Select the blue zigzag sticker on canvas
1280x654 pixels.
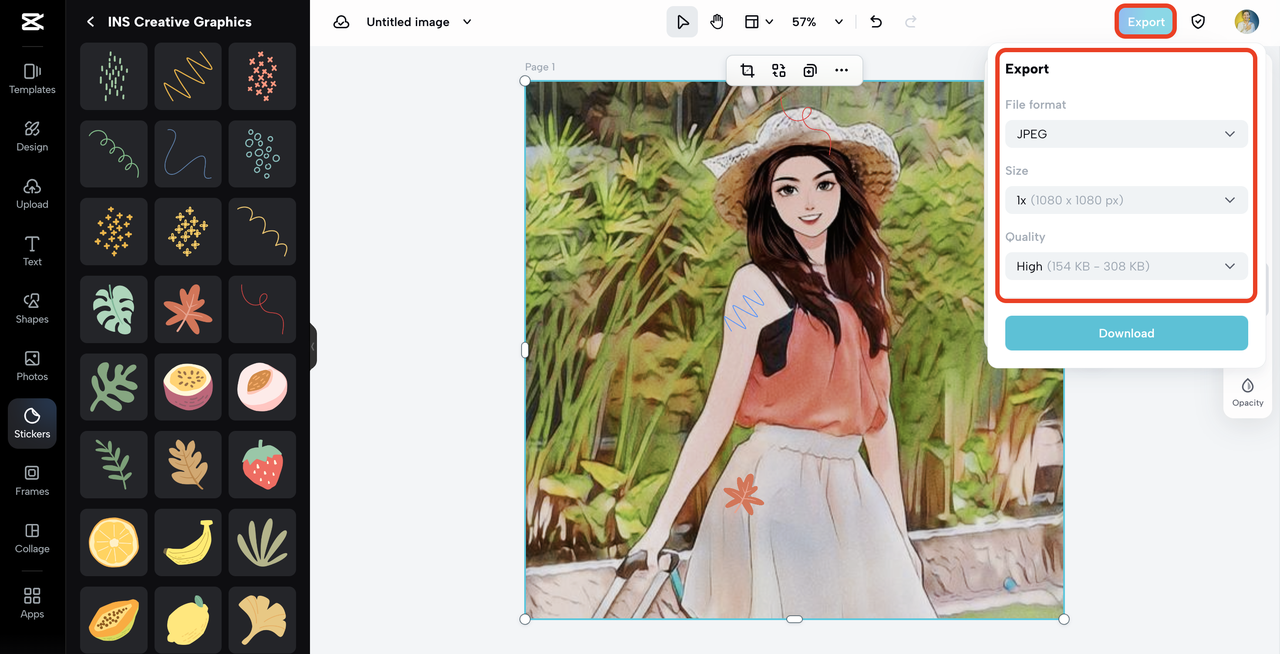[x=744, y=312]
